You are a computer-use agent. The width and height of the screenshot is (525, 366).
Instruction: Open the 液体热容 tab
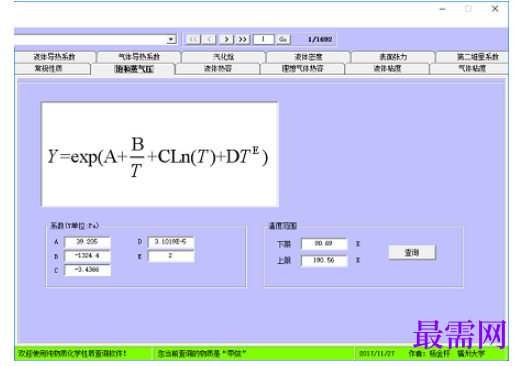218,69
